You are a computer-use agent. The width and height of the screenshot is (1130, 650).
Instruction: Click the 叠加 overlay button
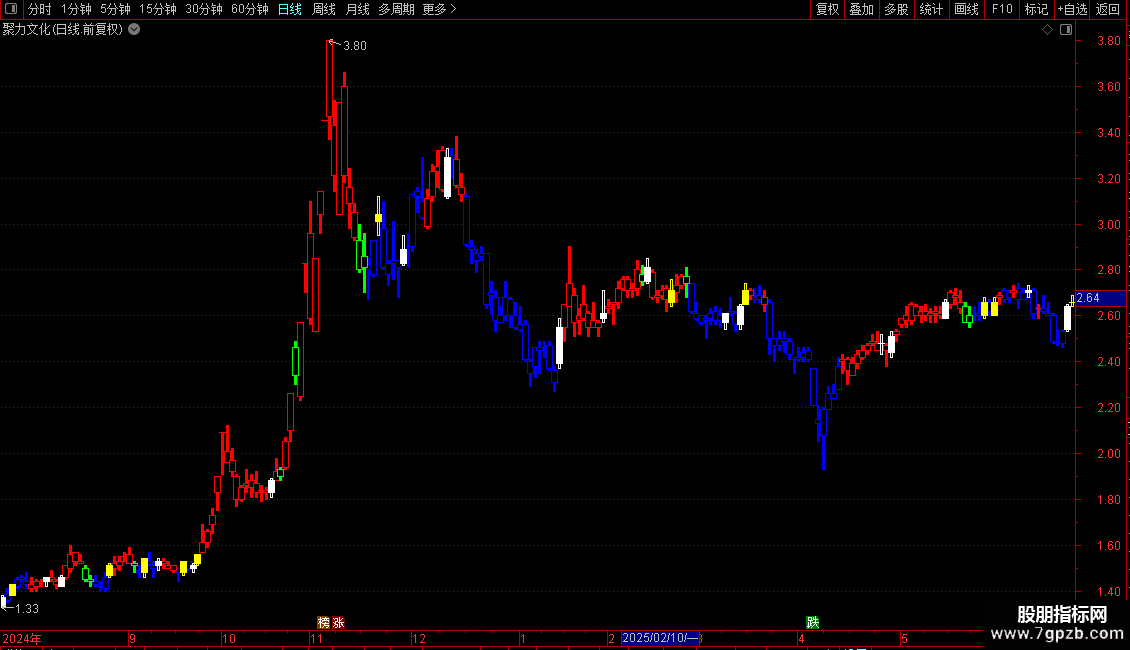(862, 9)
